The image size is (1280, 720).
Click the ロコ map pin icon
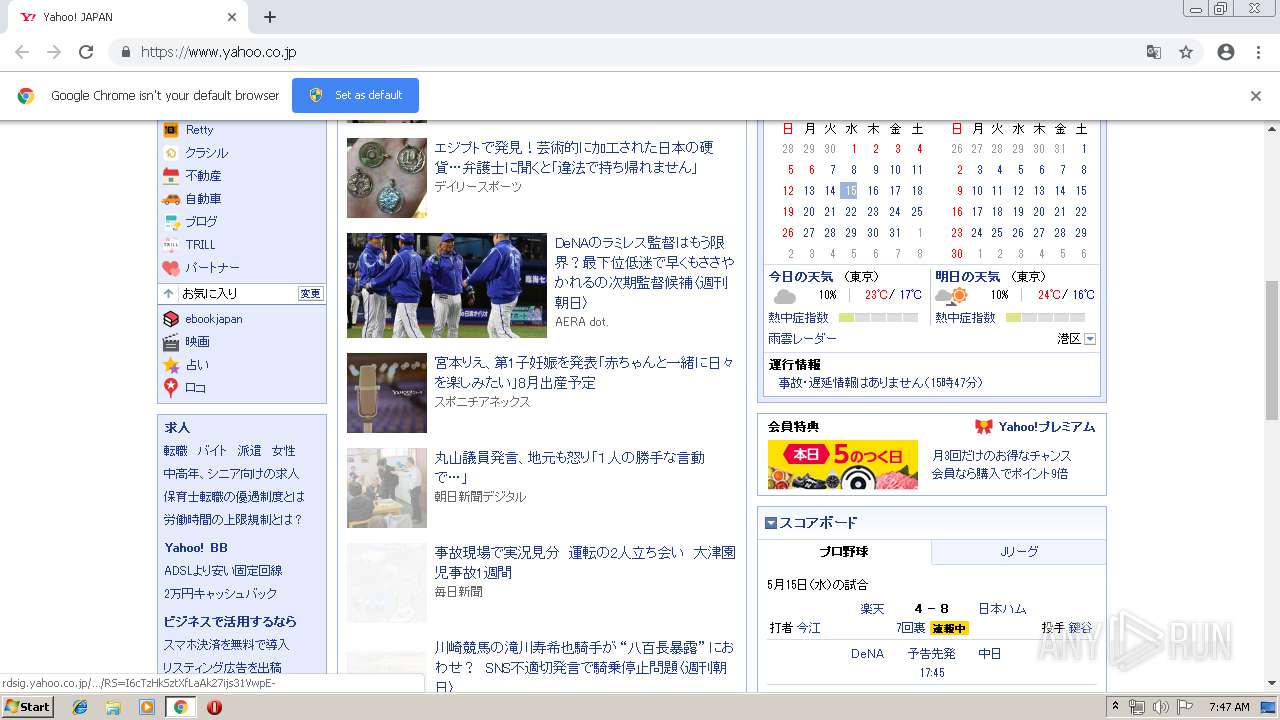(x=171, y=388)
